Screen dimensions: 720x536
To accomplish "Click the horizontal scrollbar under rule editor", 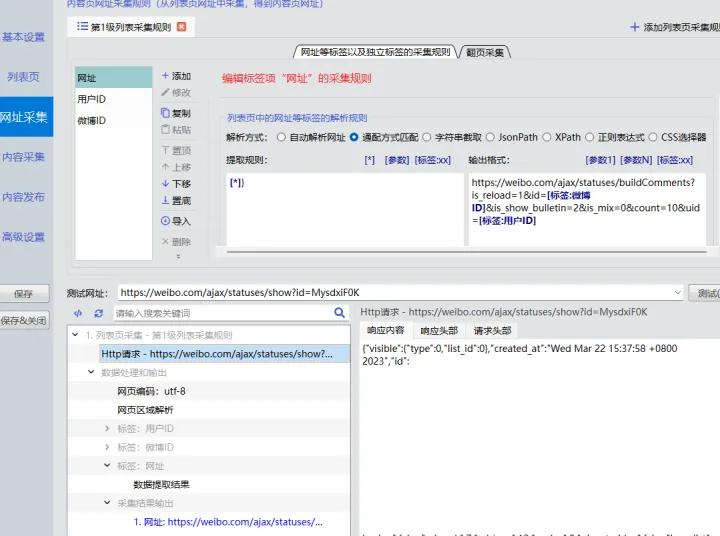I will (466, 252).
